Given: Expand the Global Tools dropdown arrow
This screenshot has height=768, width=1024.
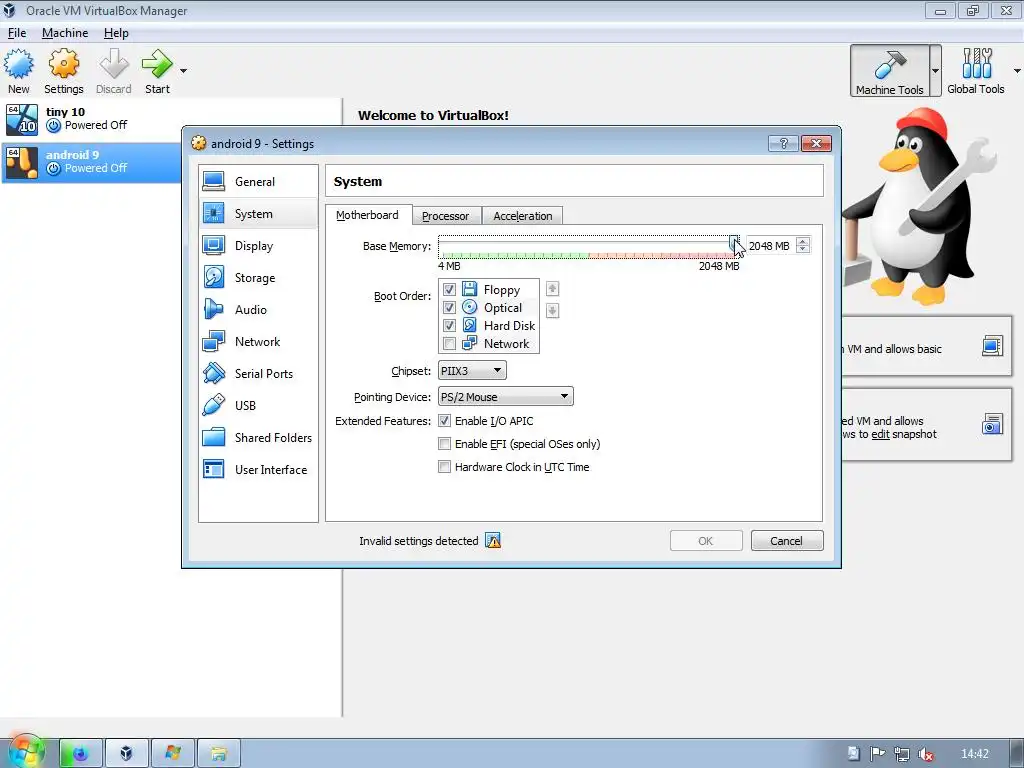Looking at the screenshot, I should (1017, 71).
